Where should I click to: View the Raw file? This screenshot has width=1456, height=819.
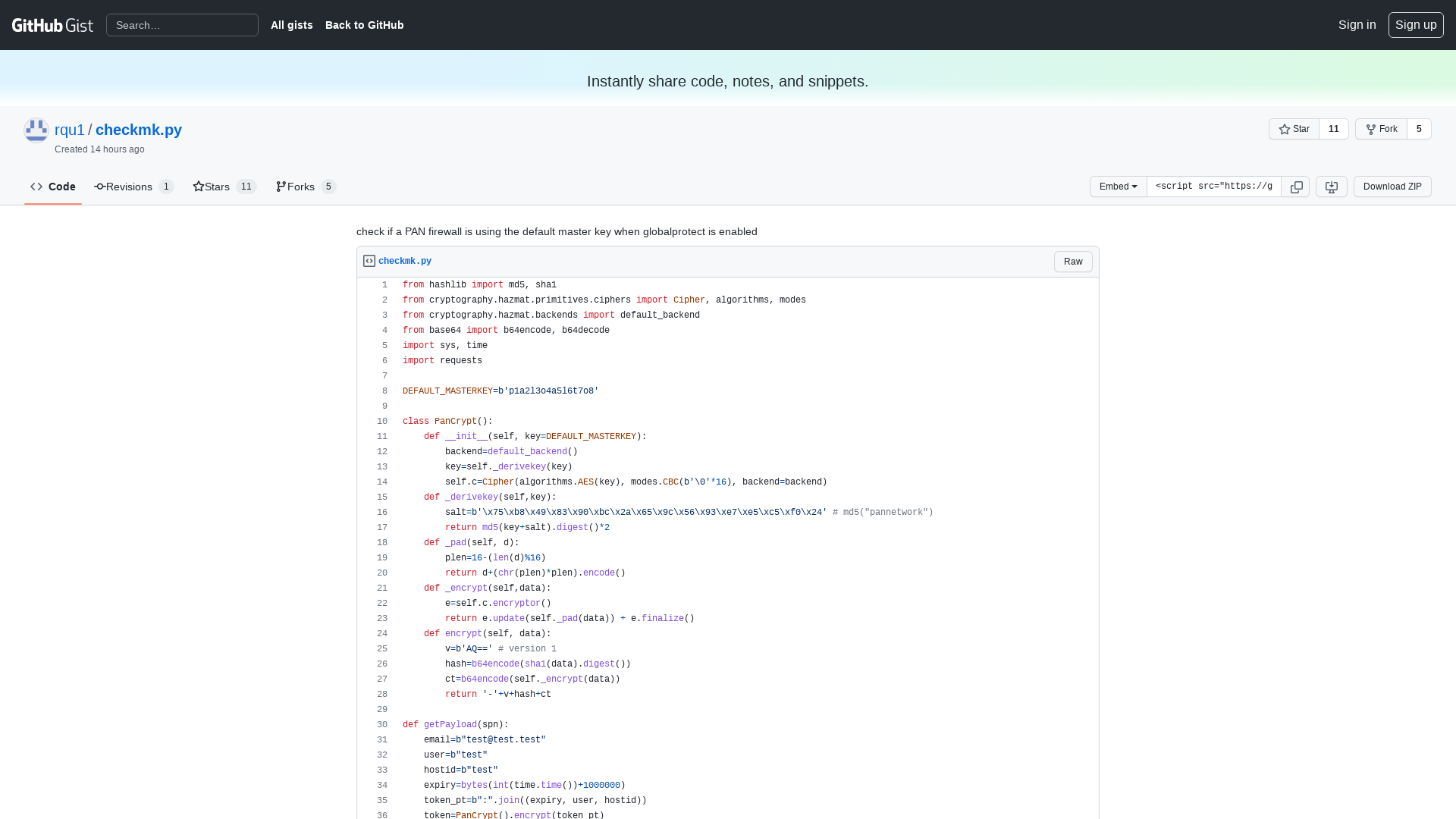[1072, 261]
